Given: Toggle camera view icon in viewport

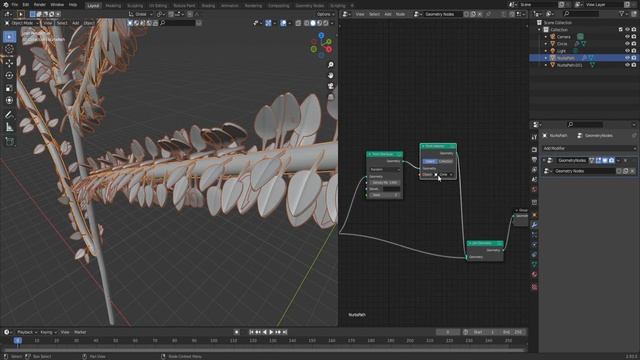Looking at the screenshot, I should [331, 86].
